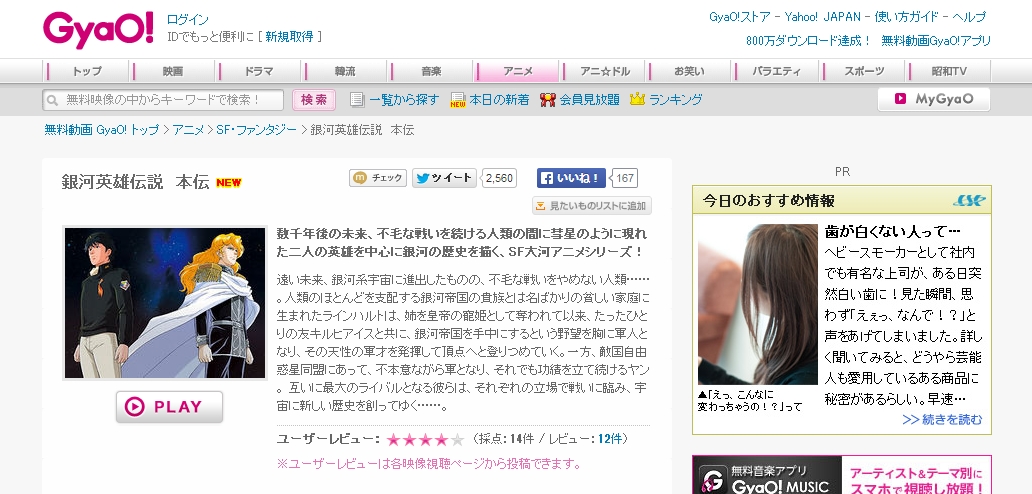Select the スポーツ navigation tab
Screen dimensions: 1032x494
864,71
